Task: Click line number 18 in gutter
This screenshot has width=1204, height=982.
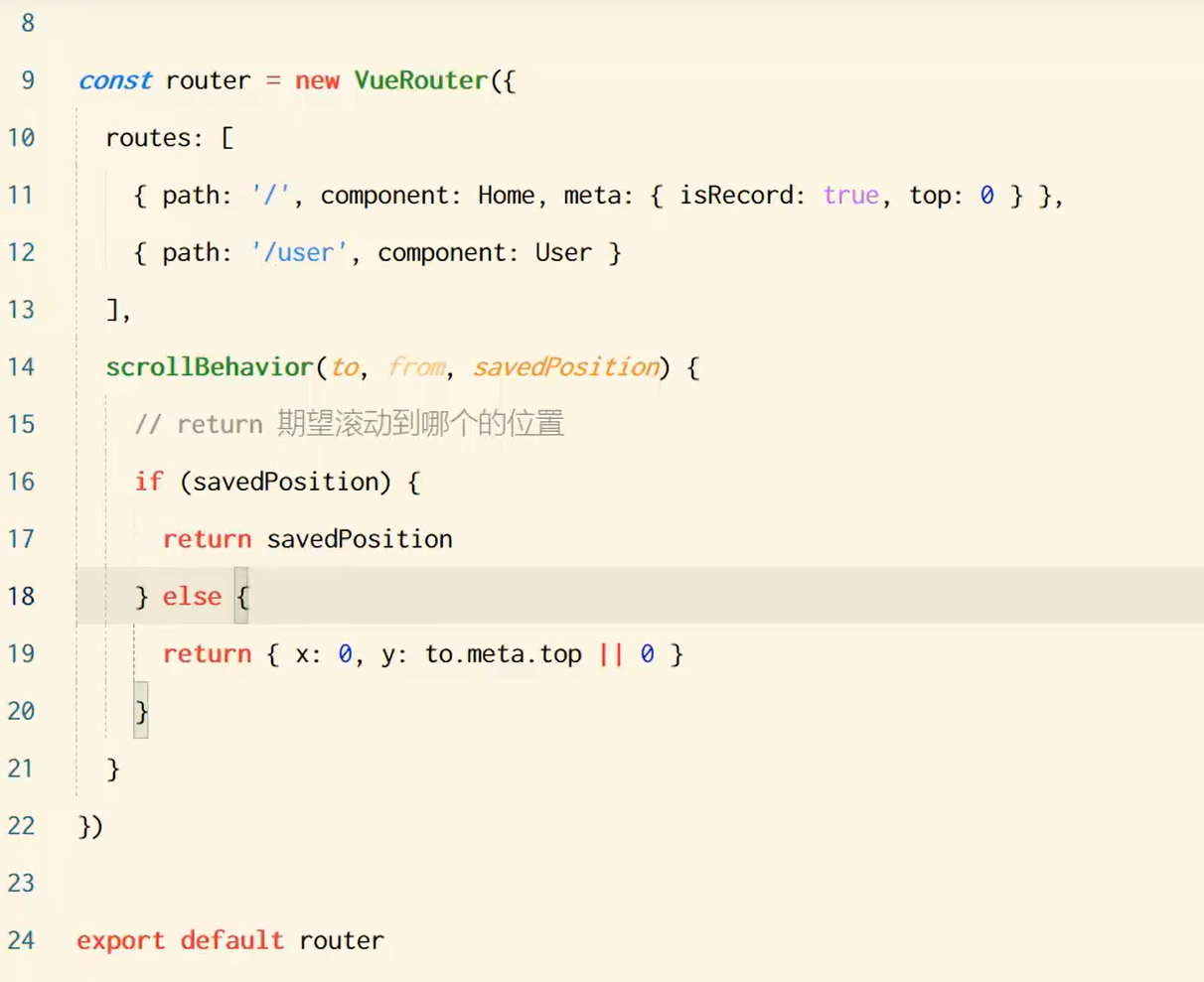Action: pos(21,597)
